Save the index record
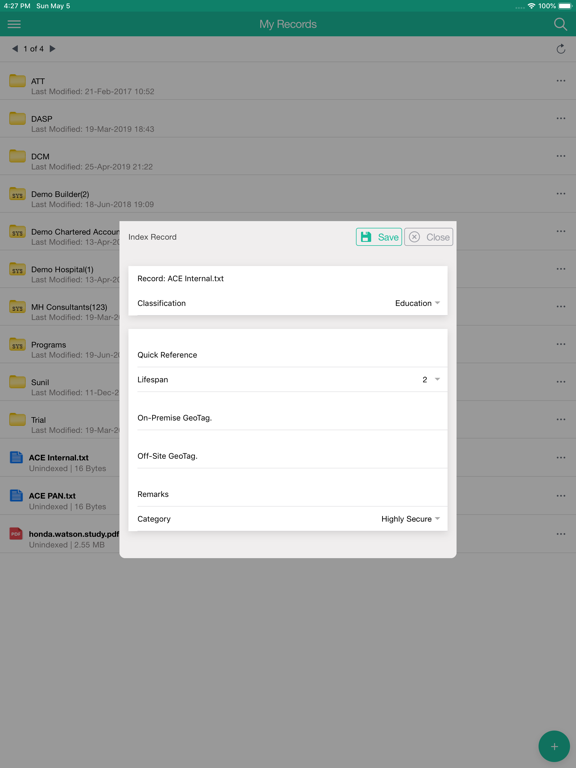This screenshot has height=768, width=576. (x=379, y=237)
